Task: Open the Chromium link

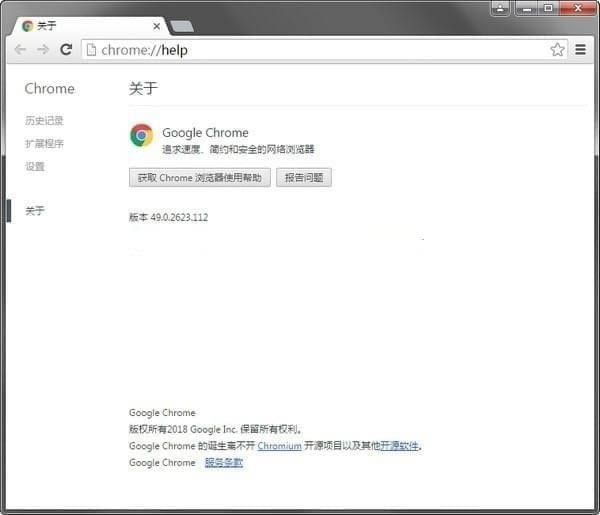Action: (x=279, y=447)
